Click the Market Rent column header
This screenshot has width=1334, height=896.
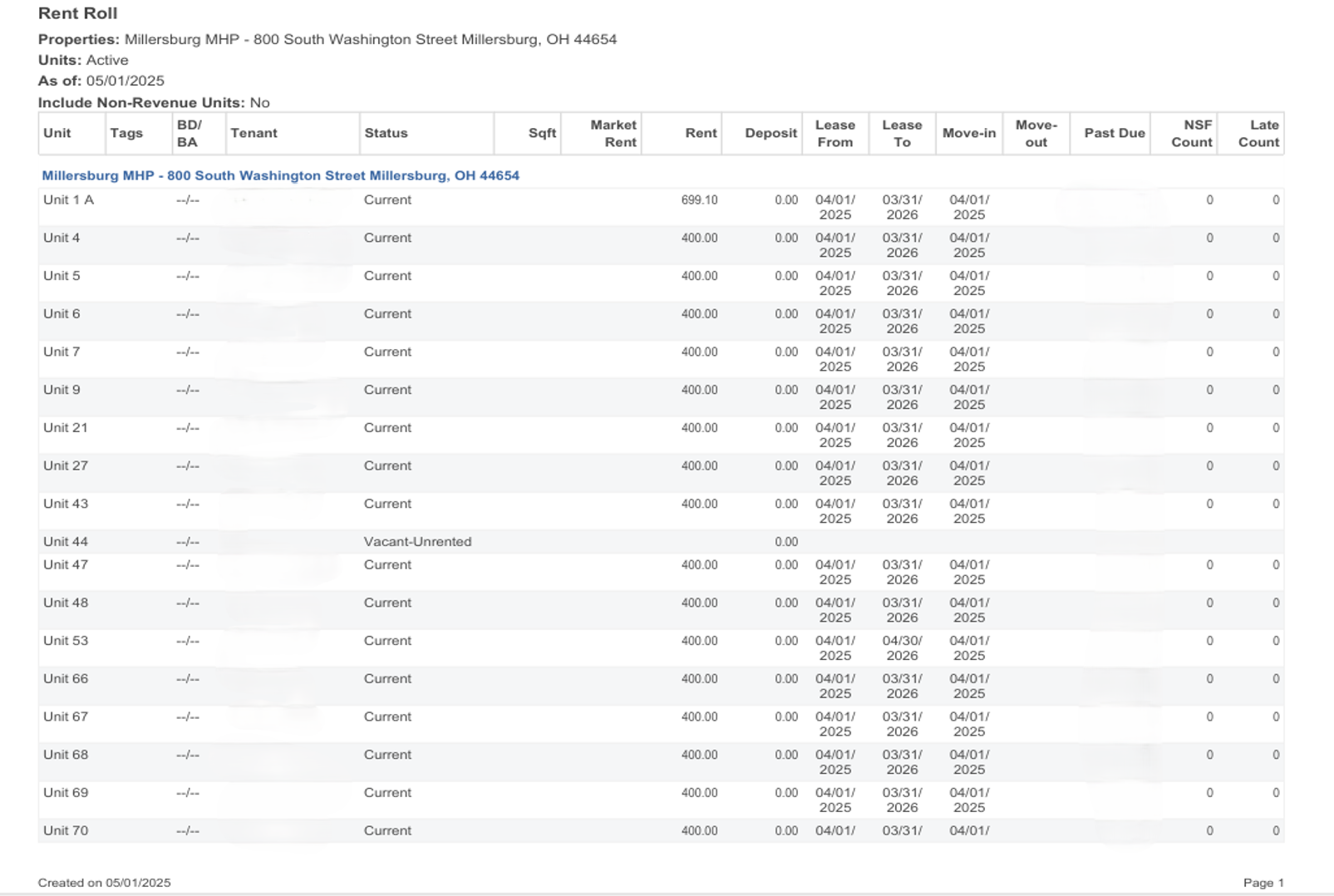pos(613,133)
